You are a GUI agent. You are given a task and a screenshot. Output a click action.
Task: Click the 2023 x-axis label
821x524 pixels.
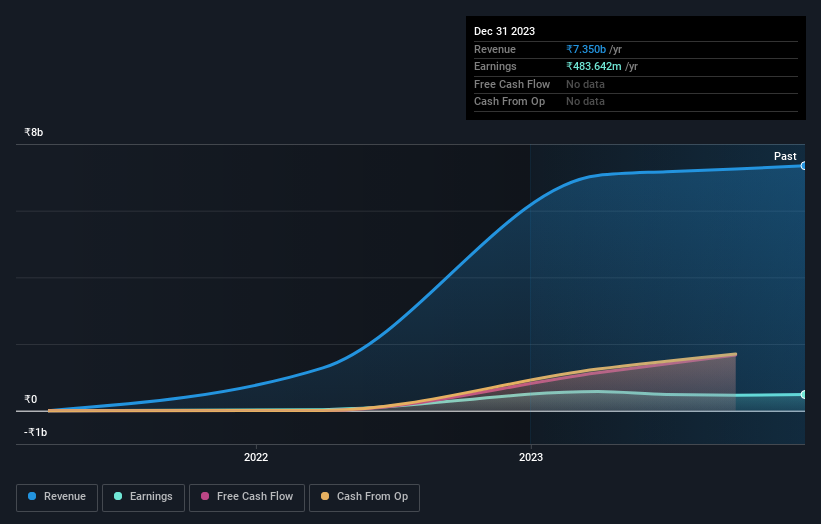(x=531, y=458)
